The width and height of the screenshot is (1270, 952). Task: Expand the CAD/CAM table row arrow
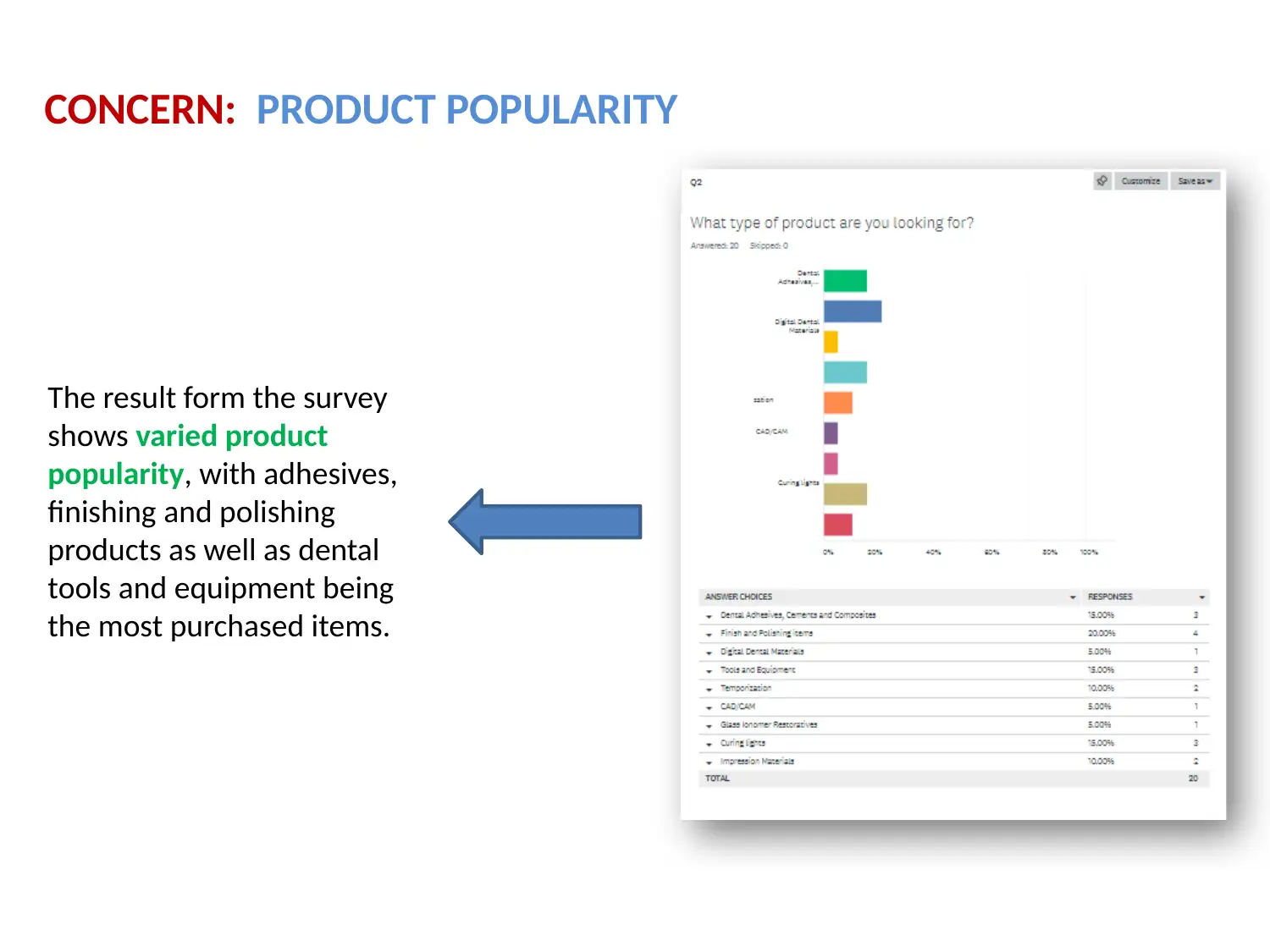[709, 707]
